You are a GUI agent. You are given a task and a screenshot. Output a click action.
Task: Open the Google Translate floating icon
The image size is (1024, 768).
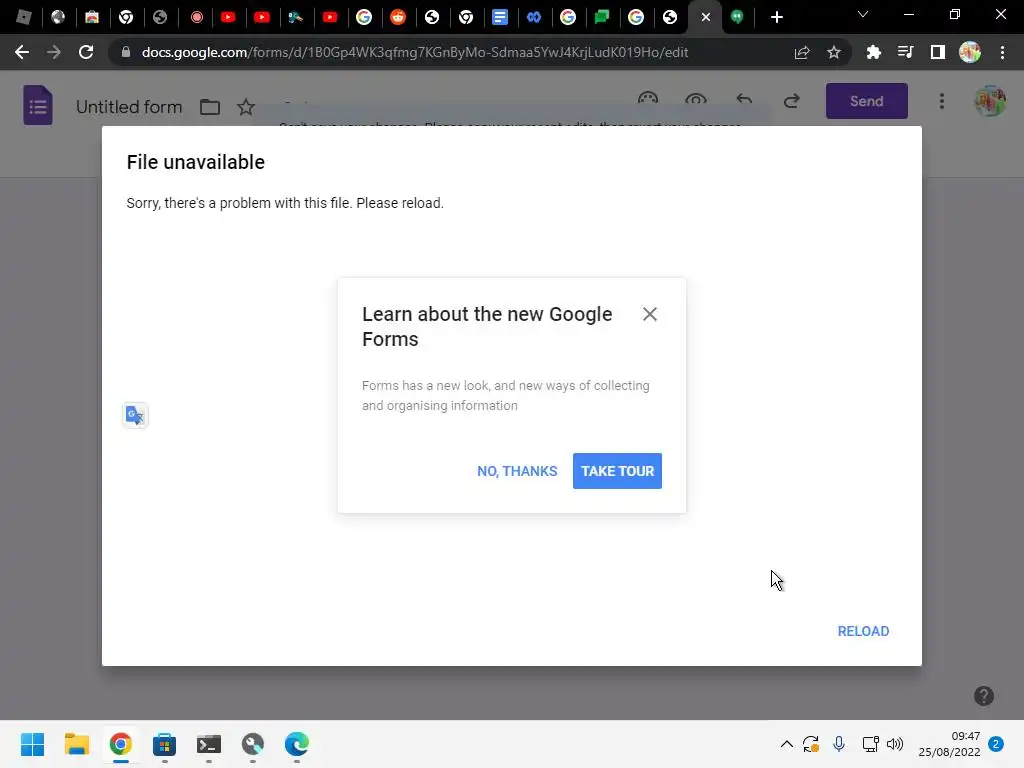point(135,415)
